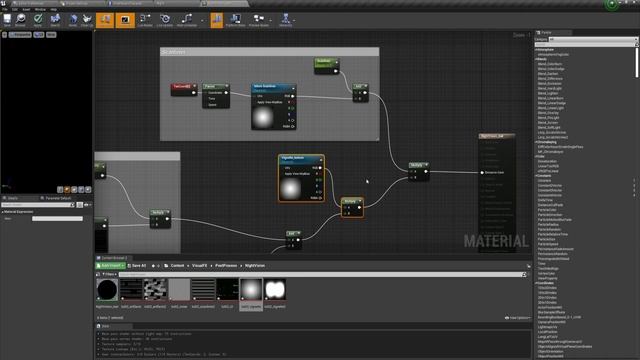The height and width of the screenshot is (360, 640).
Task: Open the dropdown next to Hide Unrelated
Action: 202,20
